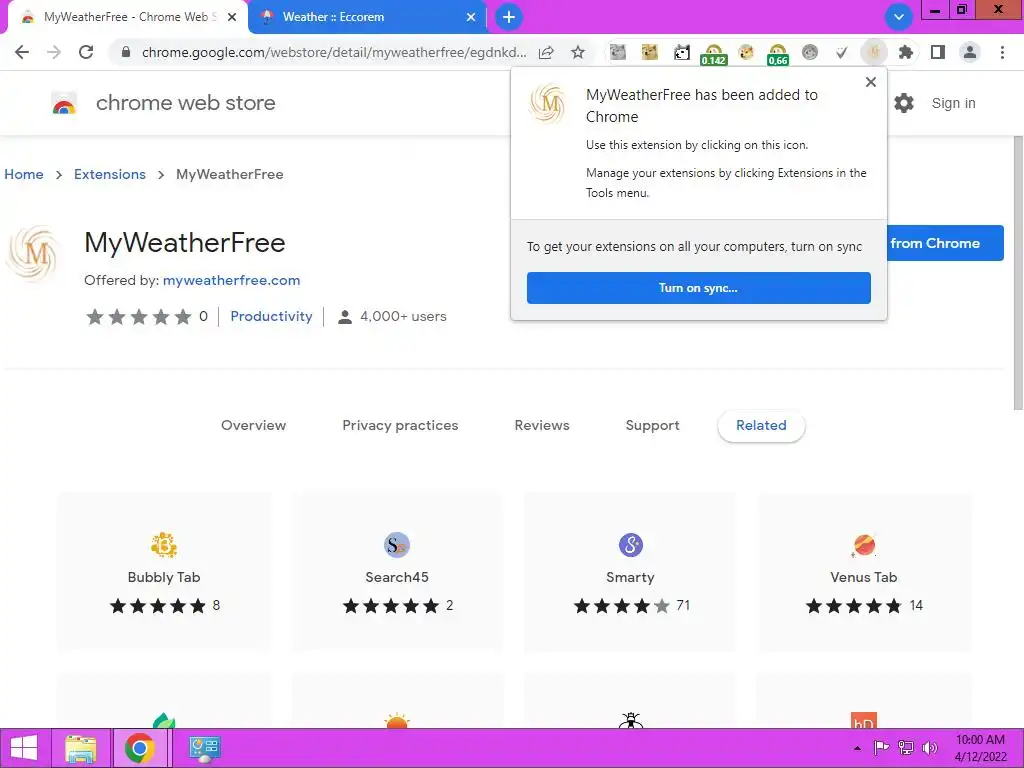Click the Sign in link
This screenshot has height=768, width=1024.
coord(953,103)
